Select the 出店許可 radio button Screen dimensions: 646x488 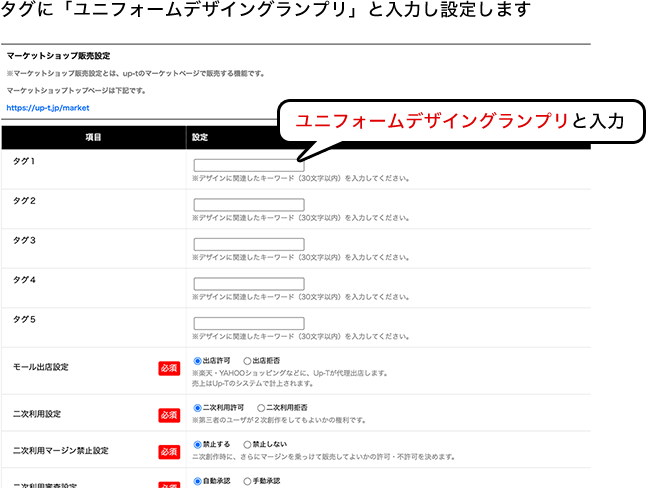(198, 360)
